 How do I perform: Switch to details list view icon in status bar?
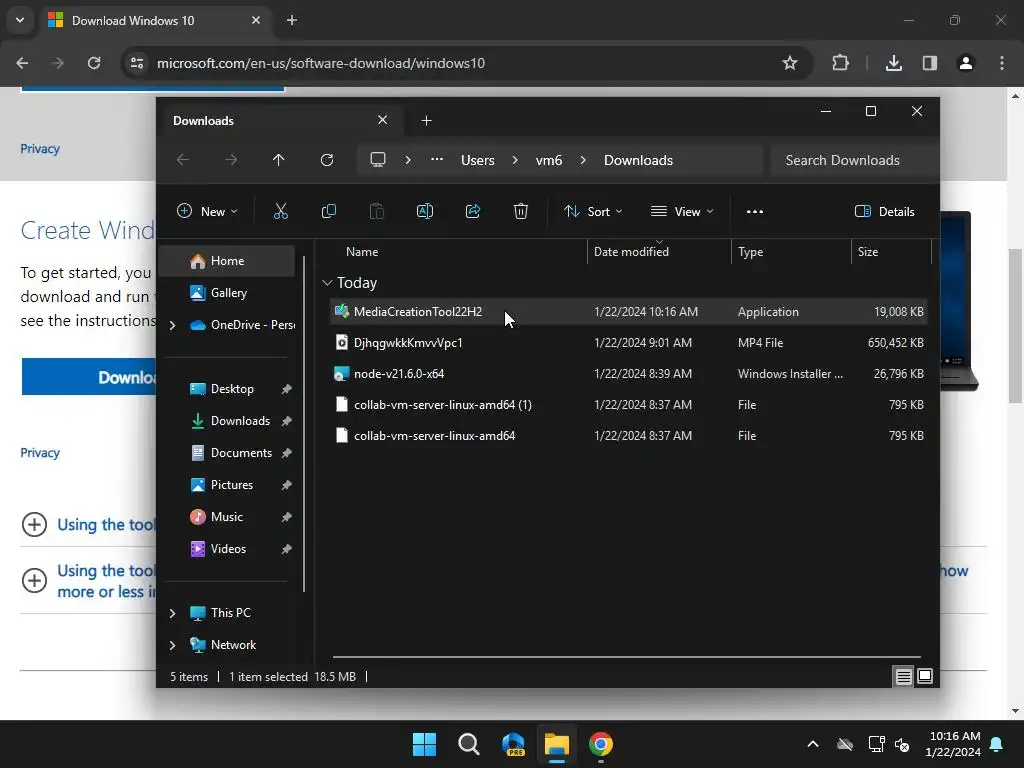tap(903, 677)
